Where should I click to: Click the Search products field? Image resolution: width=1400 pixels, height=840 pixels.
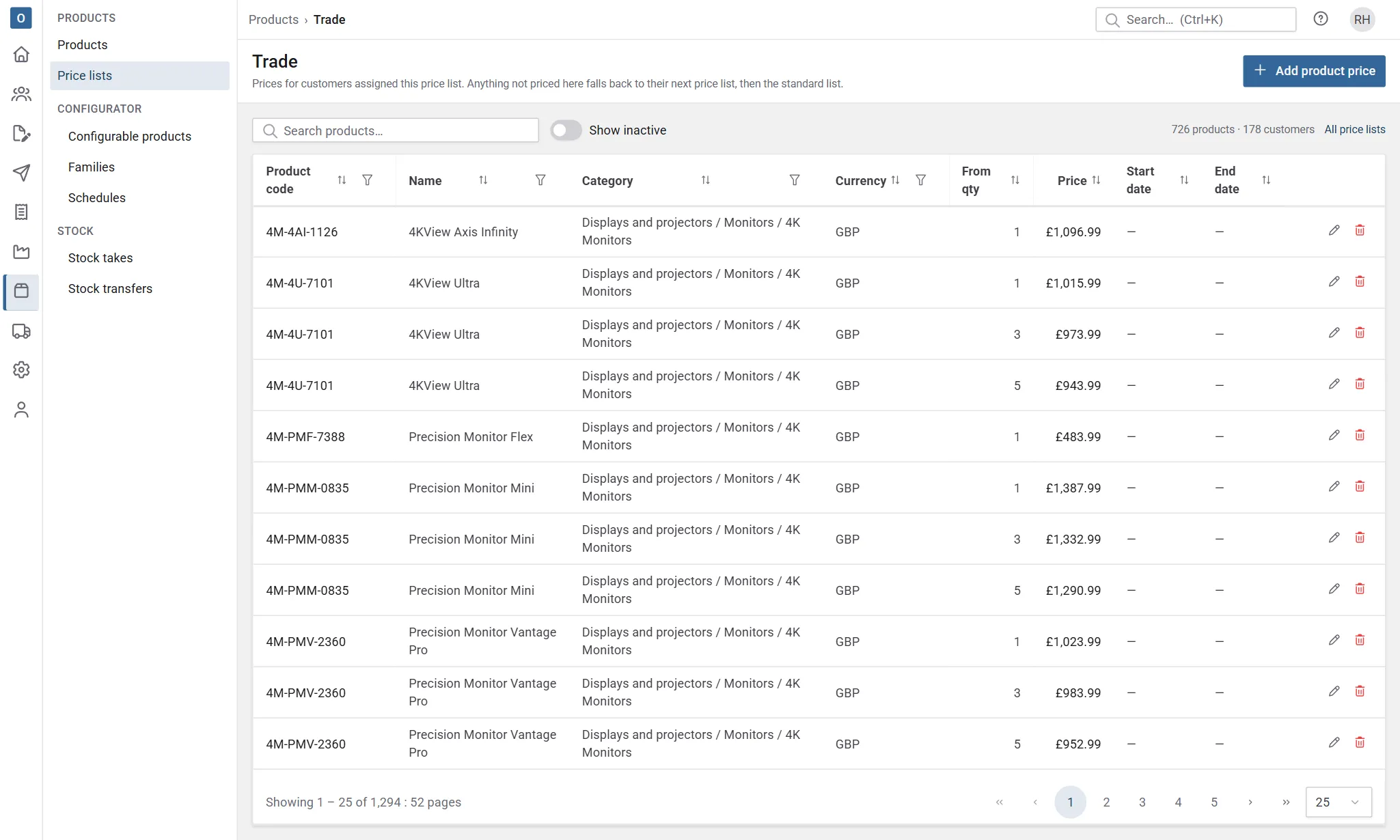tap(396, 130)
